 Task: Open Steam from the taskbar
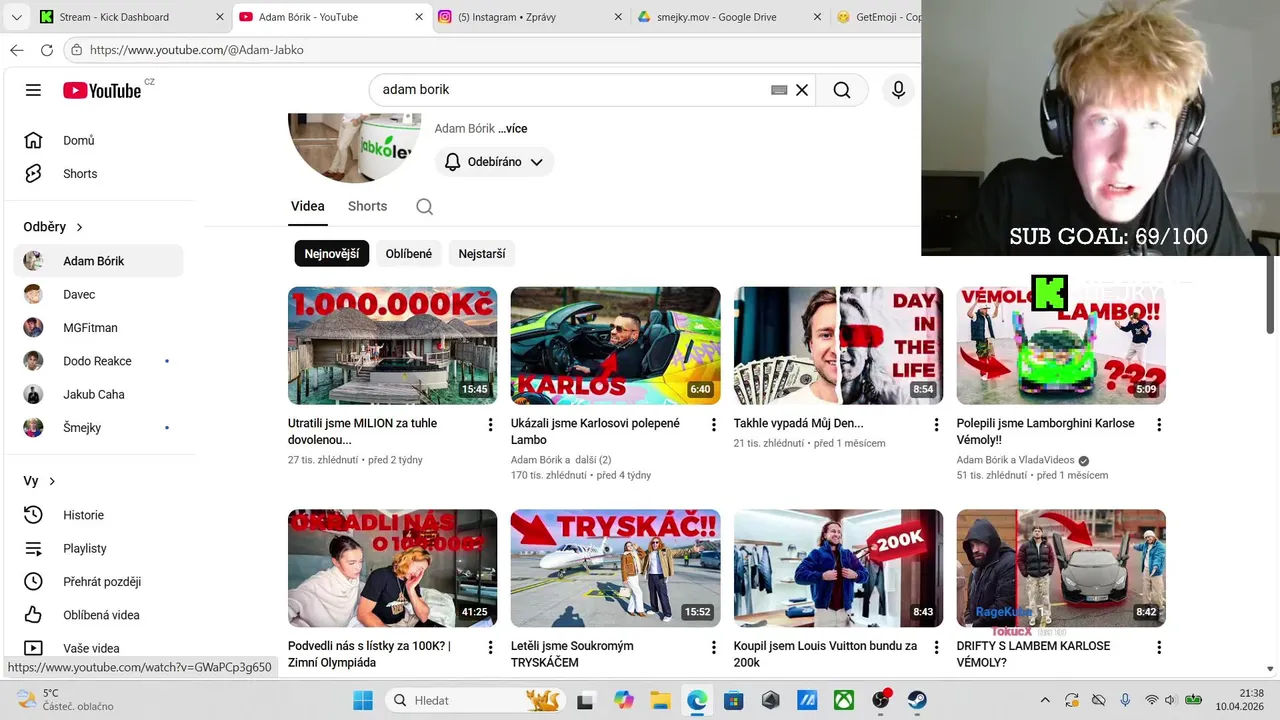click(917, 700)
